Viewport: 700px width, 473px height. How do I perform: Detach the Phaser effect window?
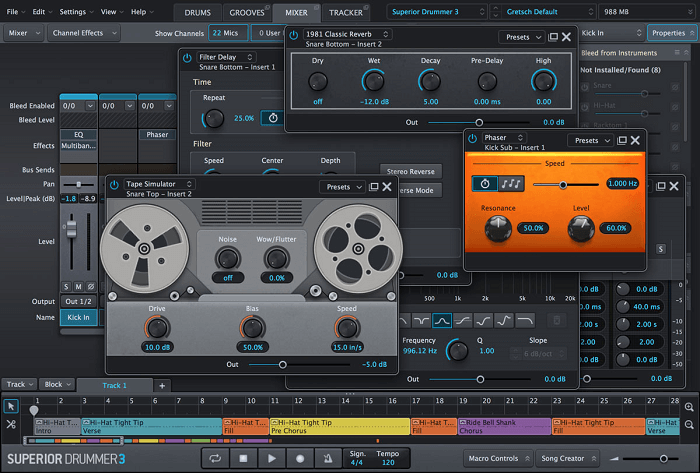[621, 141]
